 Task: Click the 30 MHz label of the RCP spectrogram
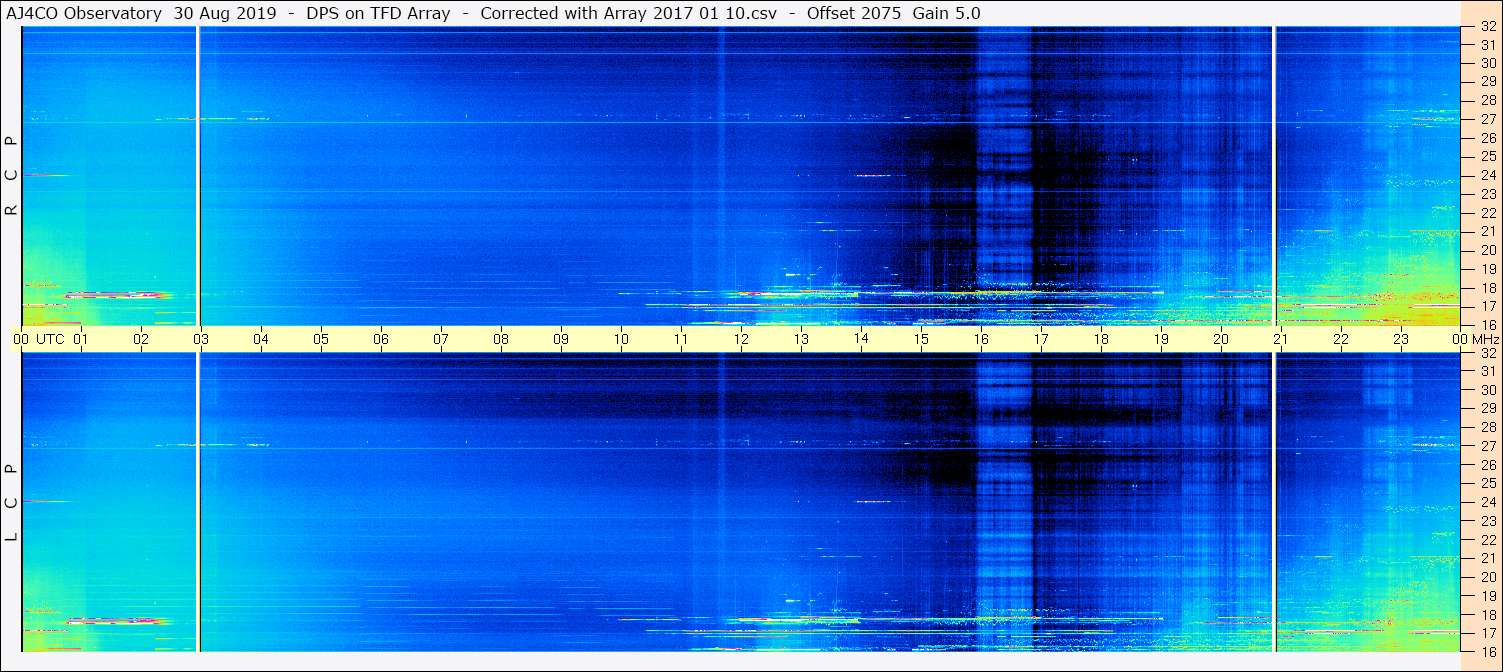tap(1487, 64)
